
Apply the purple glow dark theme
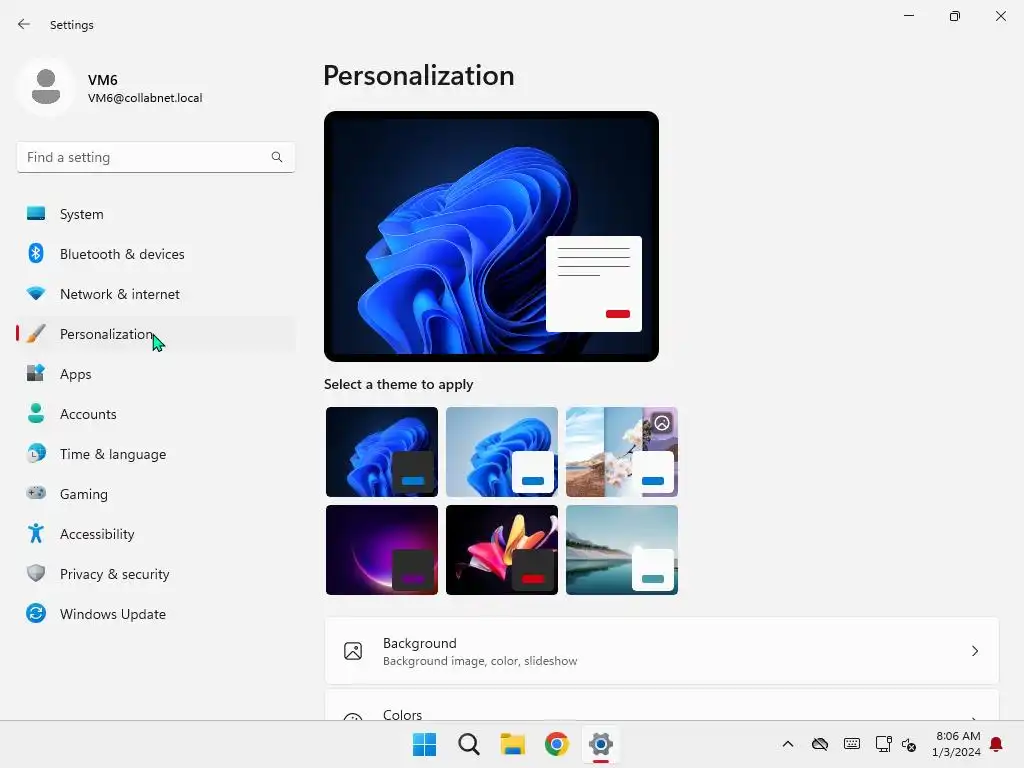pos(382,550)
